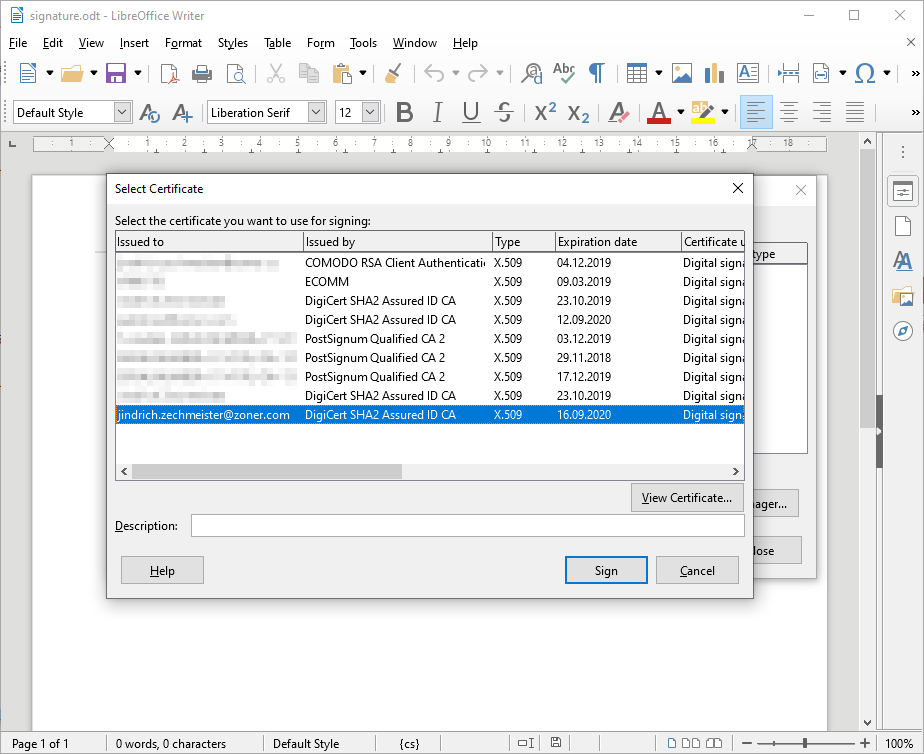924x754 pixels.
Task: Click the Print icon
Action: point(202,74)
